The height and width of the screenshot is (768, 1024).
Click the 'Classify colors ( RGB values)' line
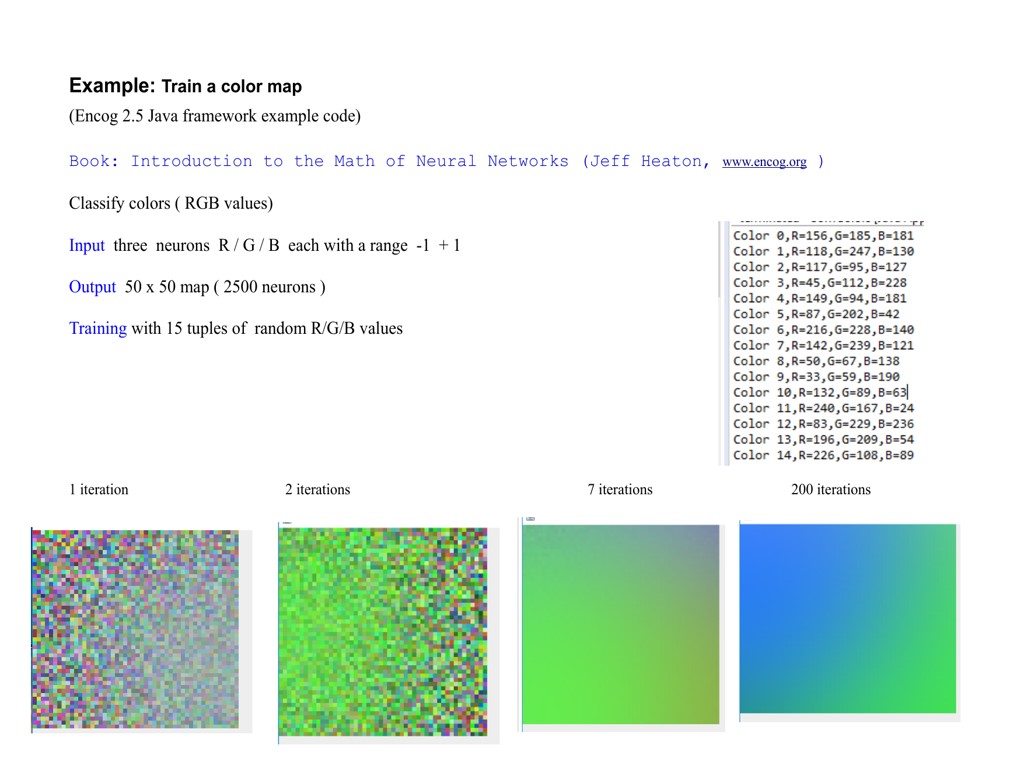pyautogui.click(x=171, y=204)
